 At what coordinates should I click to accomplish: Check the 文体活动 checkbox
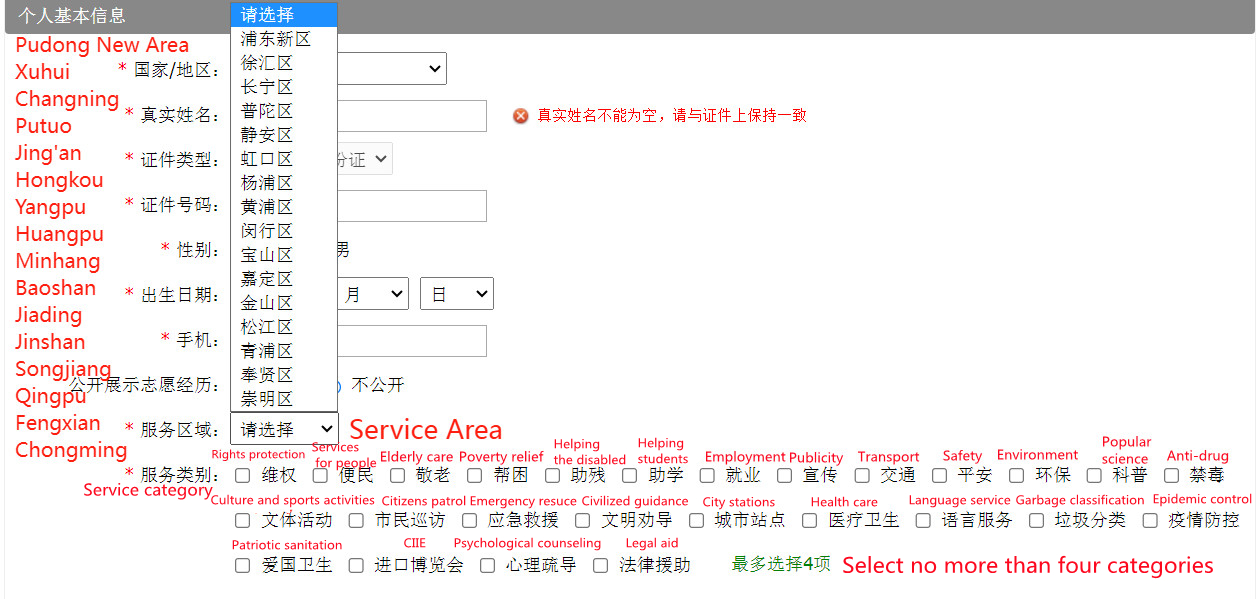pos(242,520)
